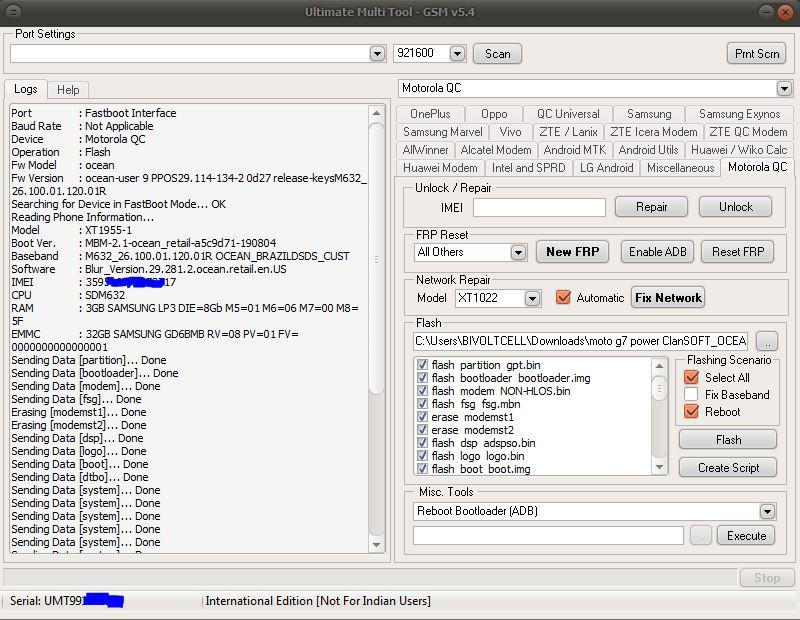Image resolution: width=800 pixels, height=620 pixels.
Task: Uncheck flash fsg fsg.mbn
Action: click(x=422, y=404)
